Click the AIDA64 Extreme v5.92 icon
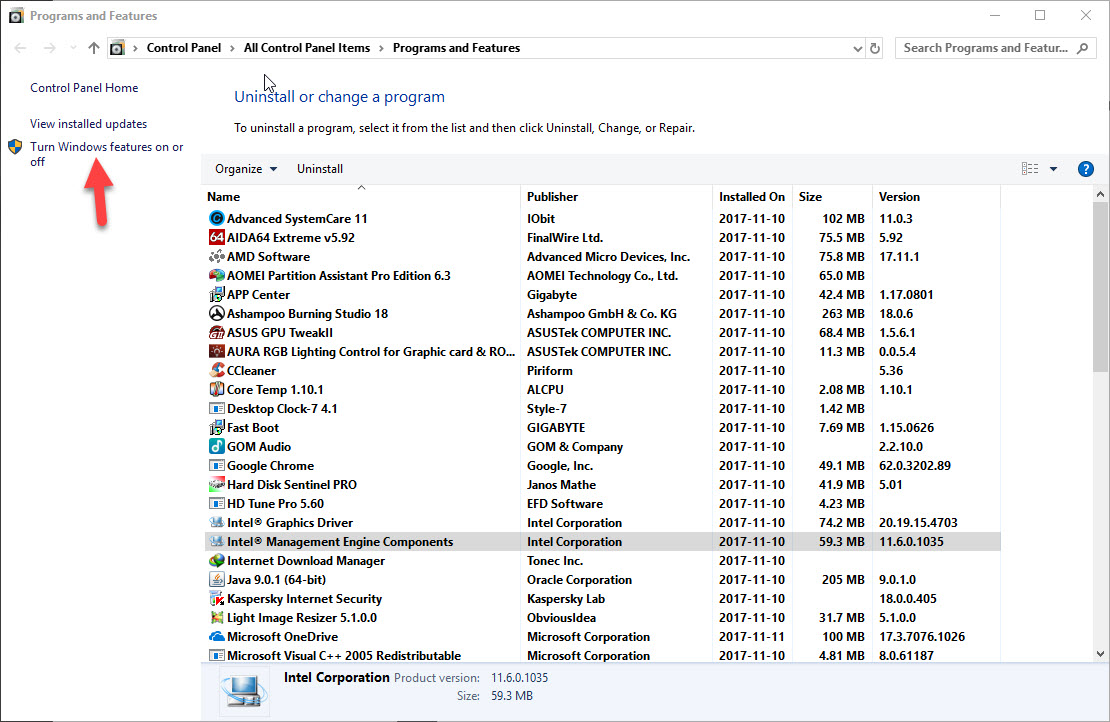Image resolution: width=1110 pixels, height=722 pixels. pos(217,238)
